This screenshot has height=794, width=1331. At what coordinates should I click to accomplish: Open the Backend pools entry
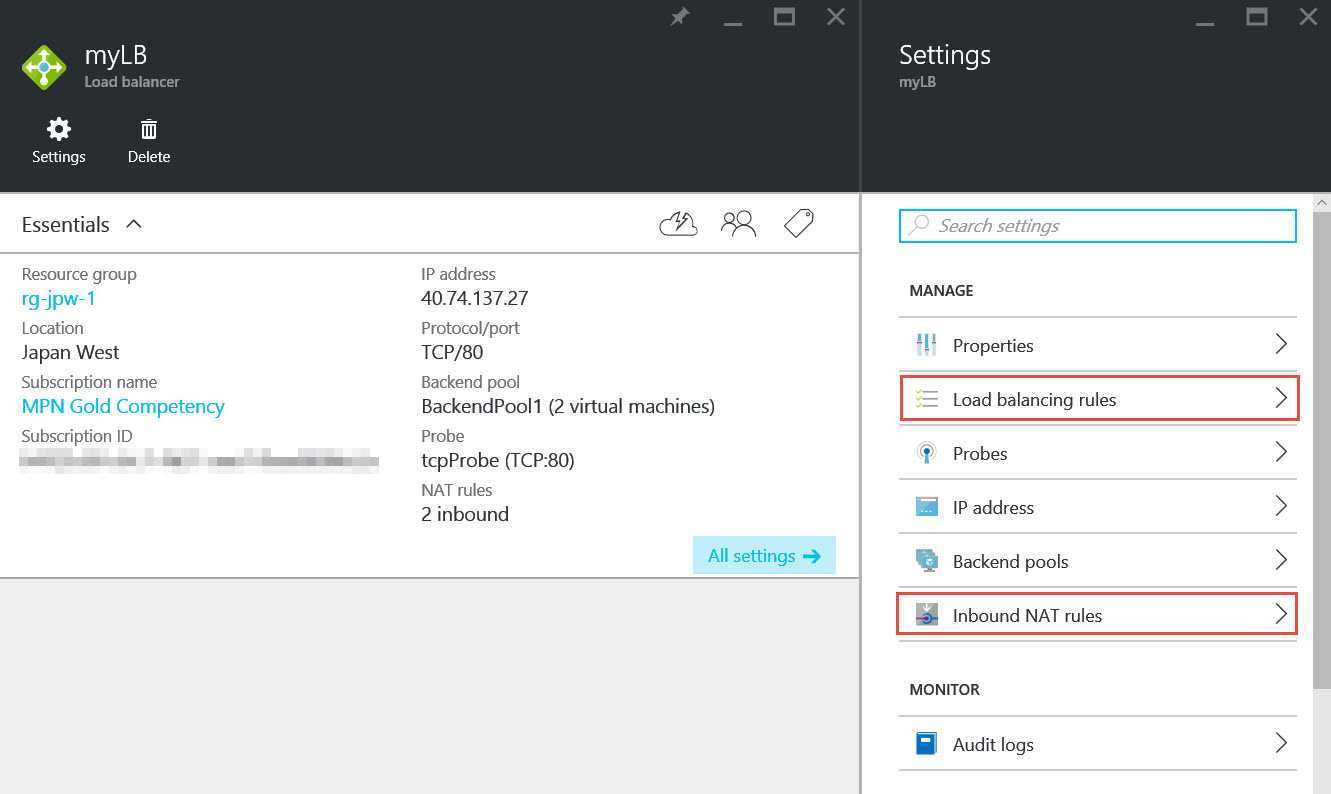pos(1098,561)
